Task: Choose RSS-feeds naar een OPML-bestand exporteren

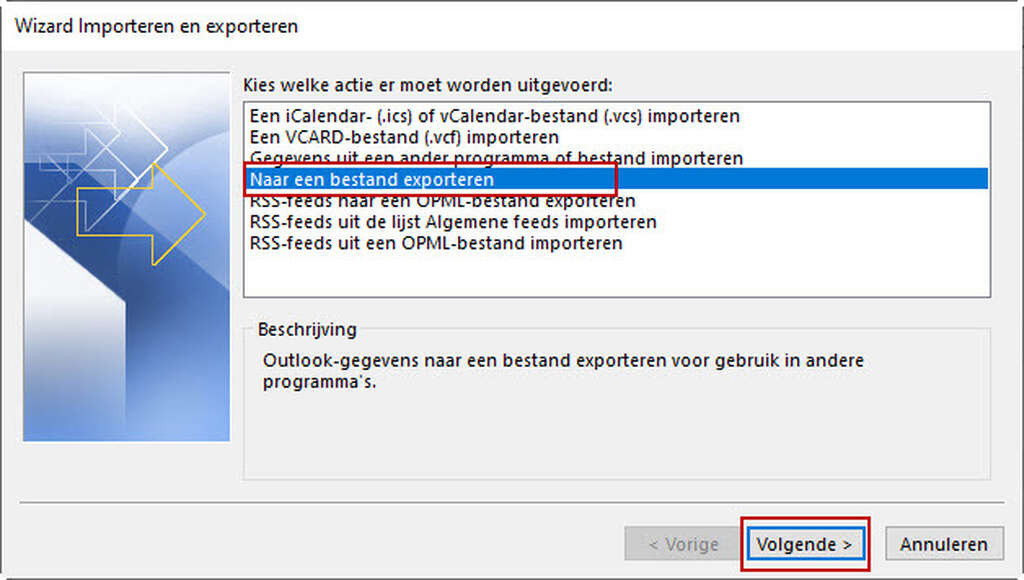Action: [442, 201]
